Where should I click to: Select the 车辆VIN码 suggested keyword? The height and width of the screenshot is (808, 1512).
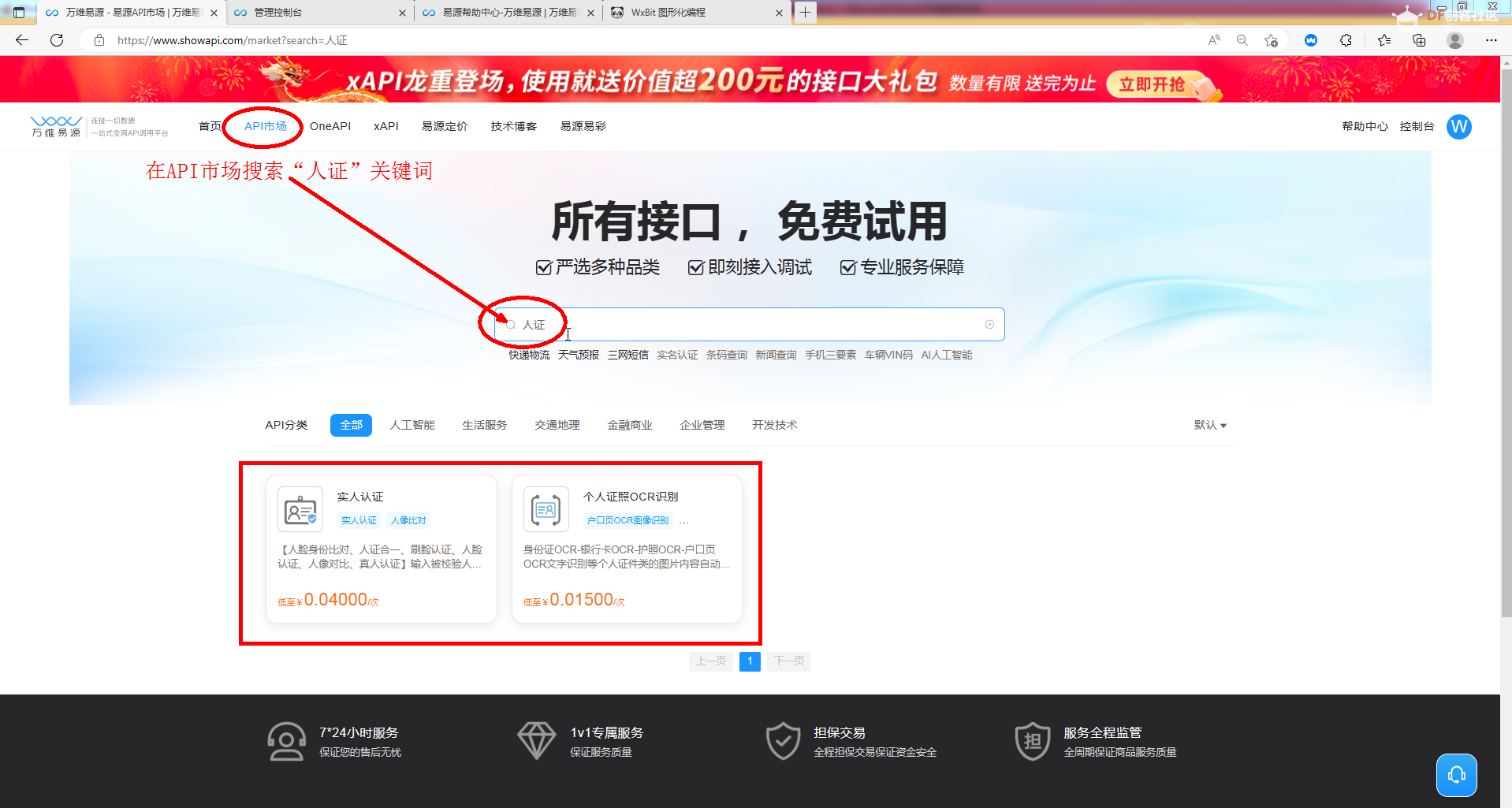pyautogui.click(x=888, y=355)
